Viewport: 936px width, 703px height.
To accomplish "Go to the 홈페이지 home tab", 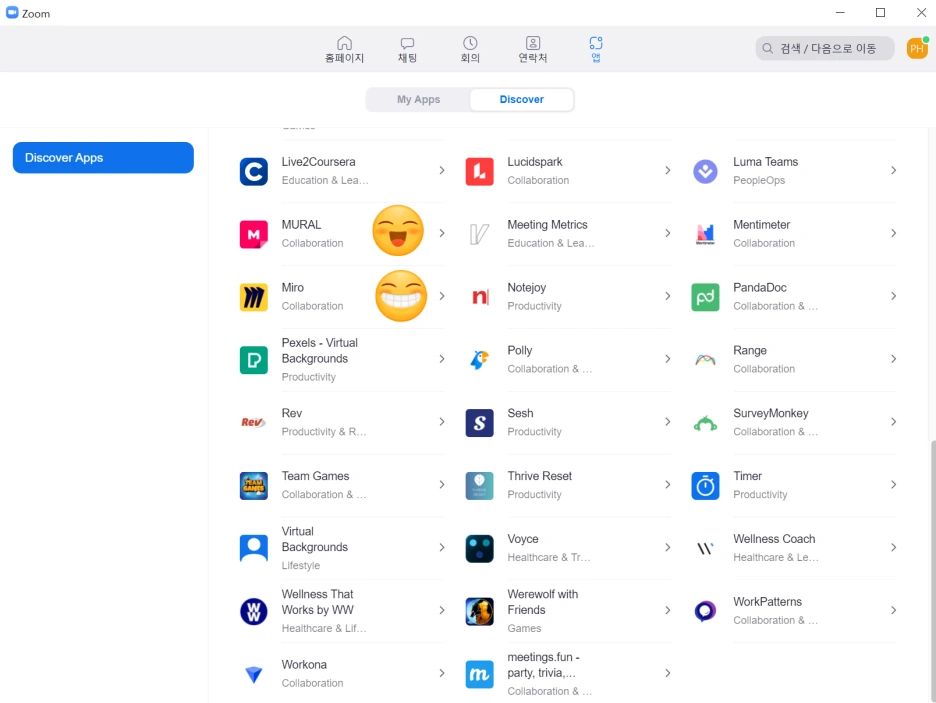I will (344, 49).
